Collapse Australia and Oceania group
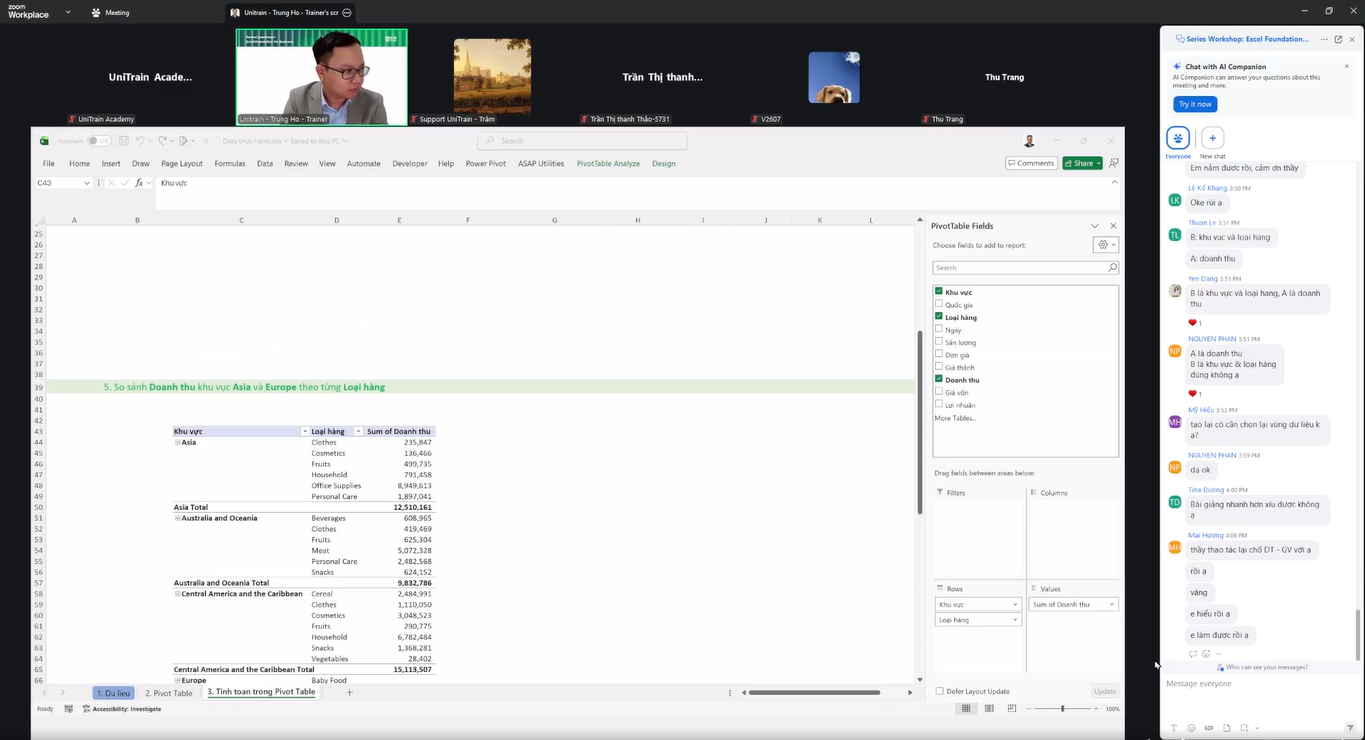This screenshot has height=740, width=1365. (x=177, y=518)
